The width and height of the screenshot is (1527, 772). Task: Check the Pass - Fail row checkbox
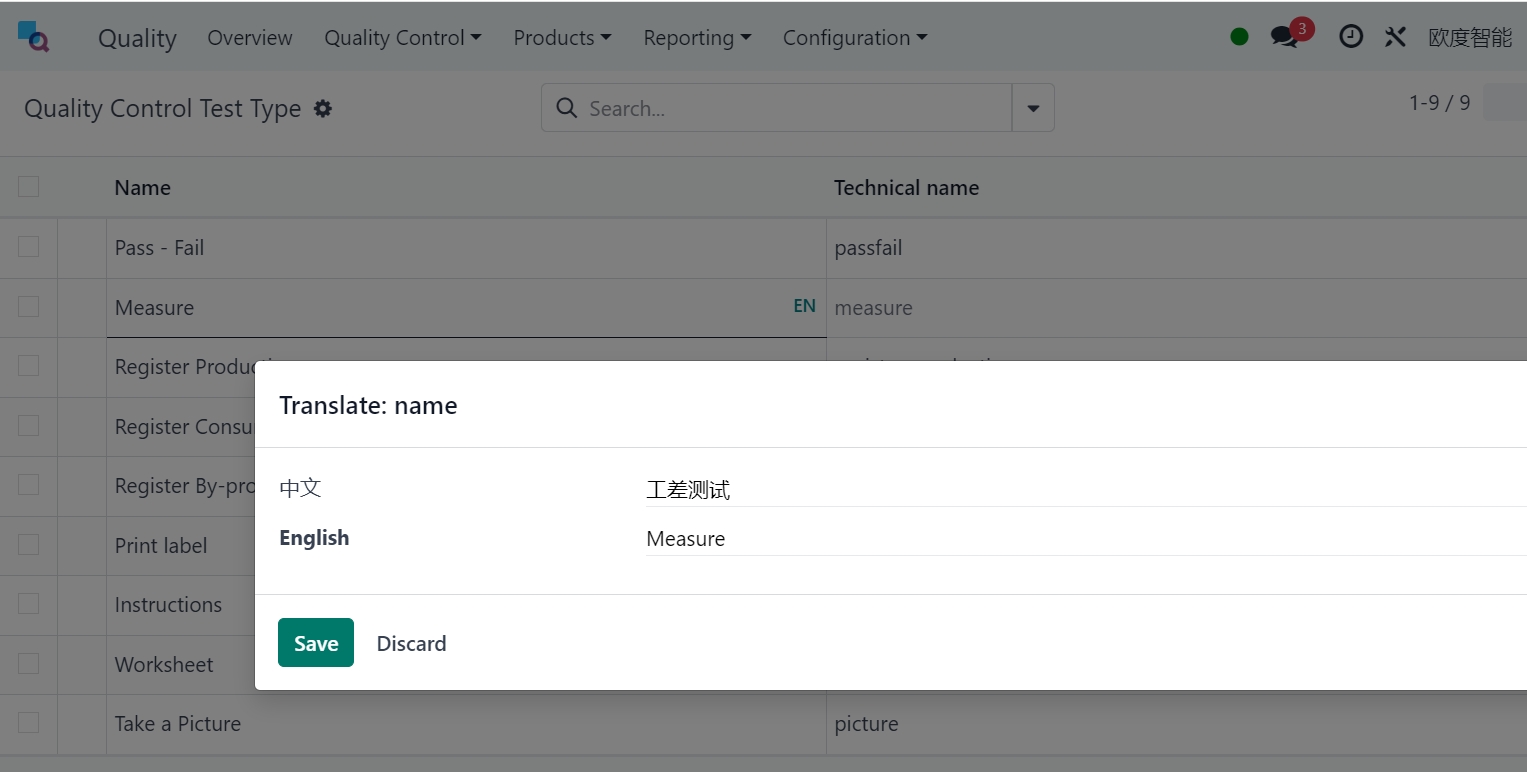(x=28, y=247)
